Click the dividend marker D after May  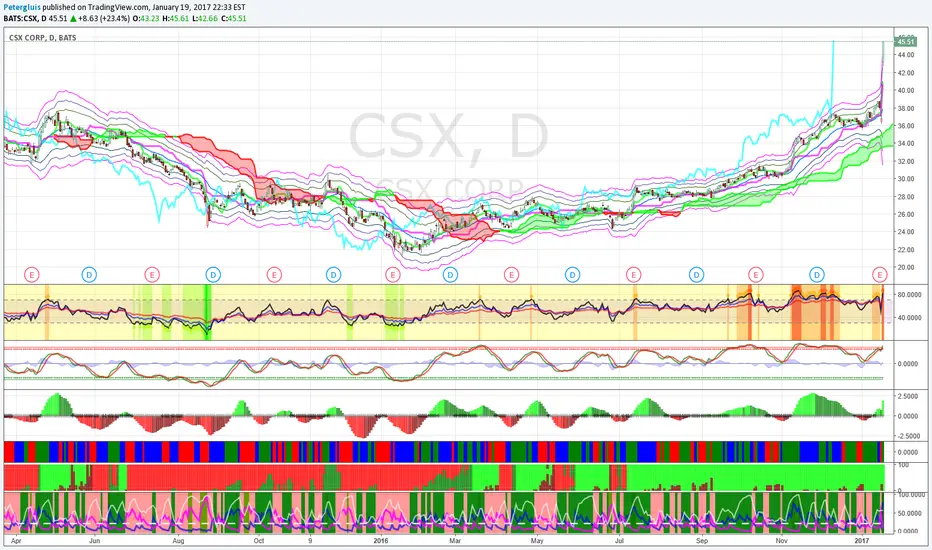point(572,274)
